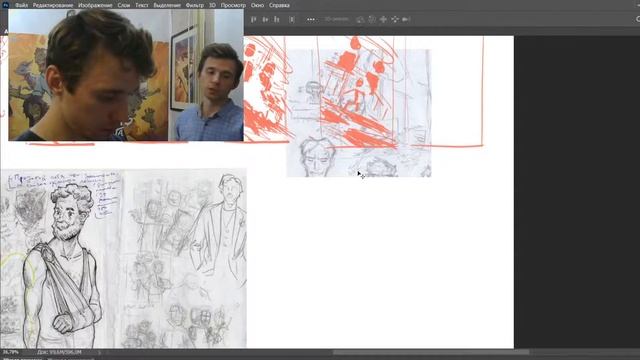Open the Изображение menu
This screenshot has height=360, width=640.
(95, 5)
